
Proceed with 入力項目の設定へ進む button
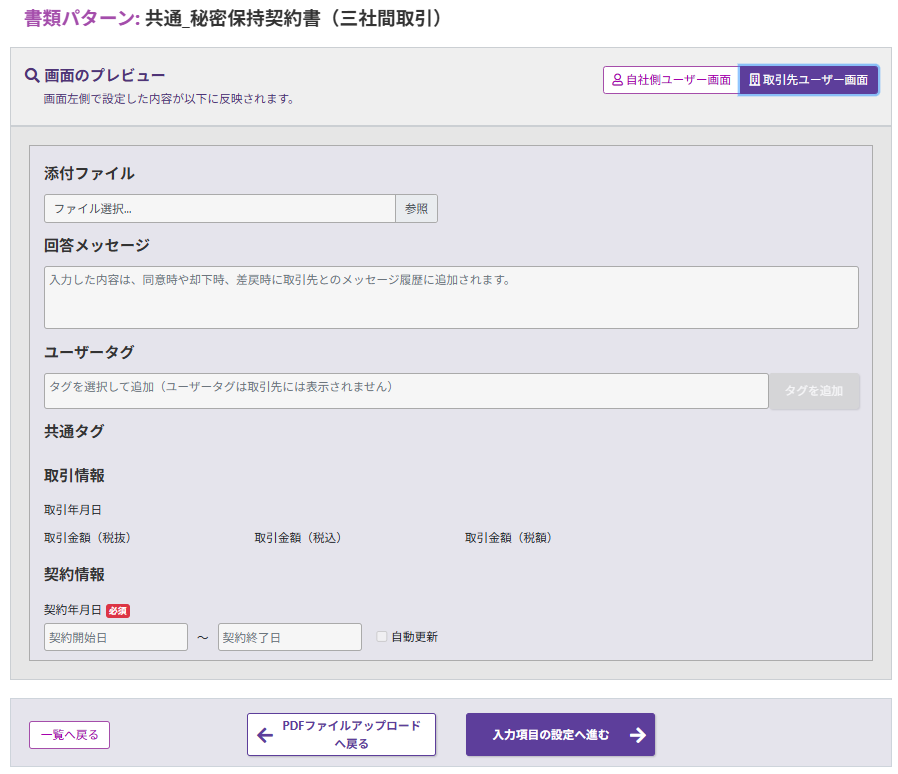[560, 734]
